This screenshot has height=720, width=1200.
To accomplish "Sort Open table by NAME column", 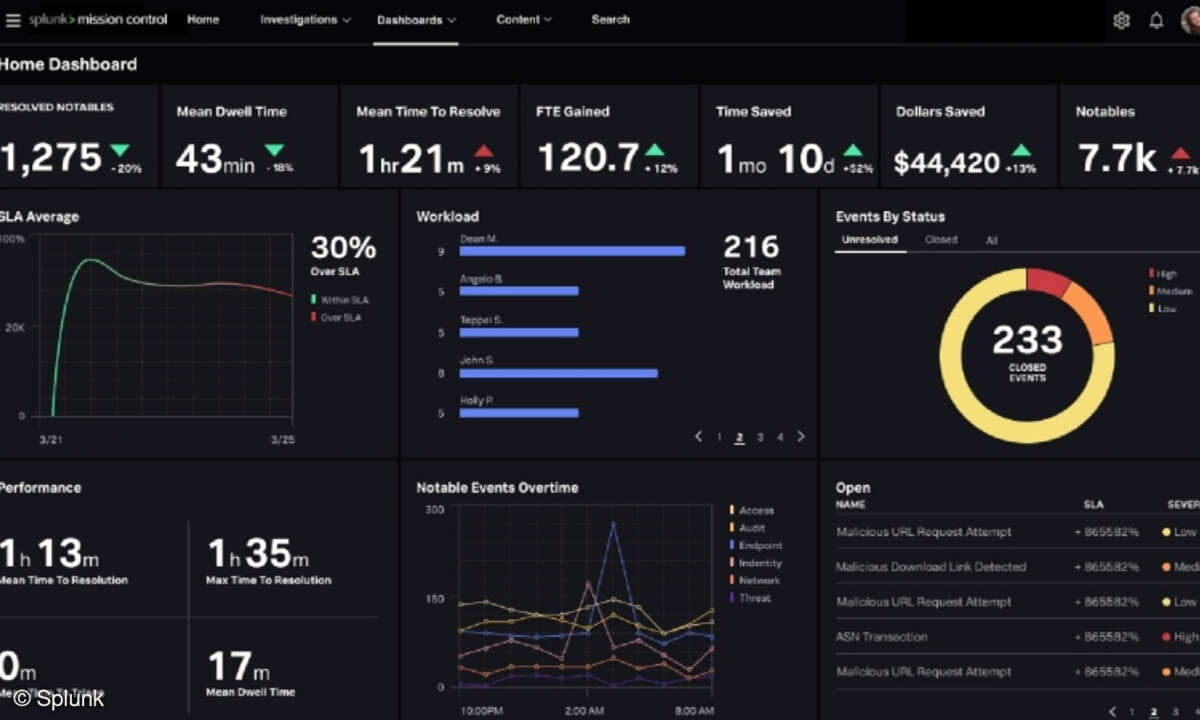I will (x=850, y=505).
